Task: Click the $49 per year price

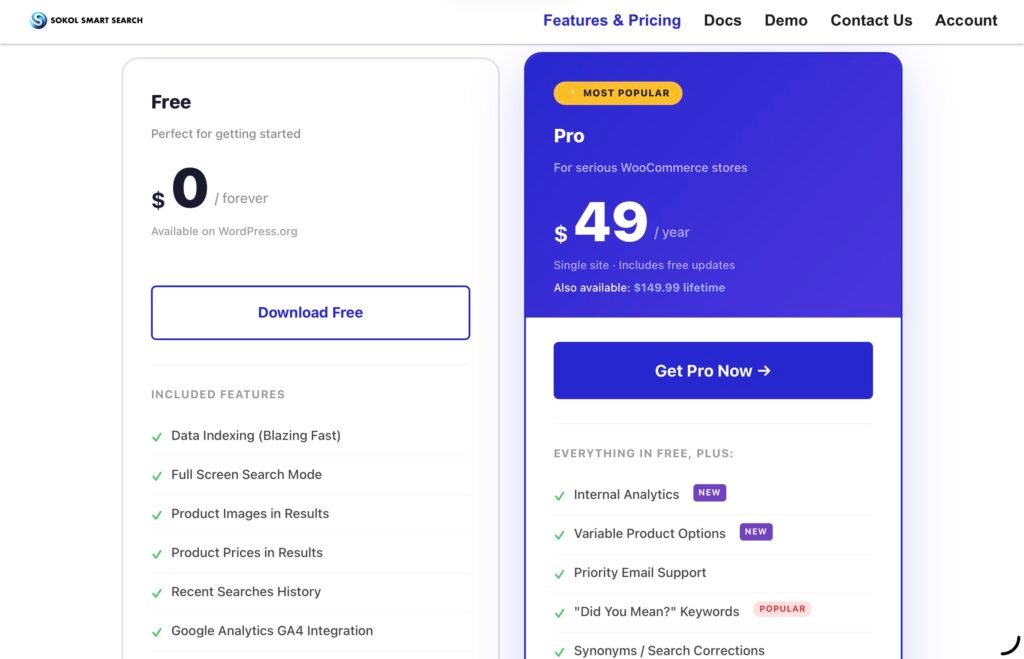Action: [x=622, y=223]
